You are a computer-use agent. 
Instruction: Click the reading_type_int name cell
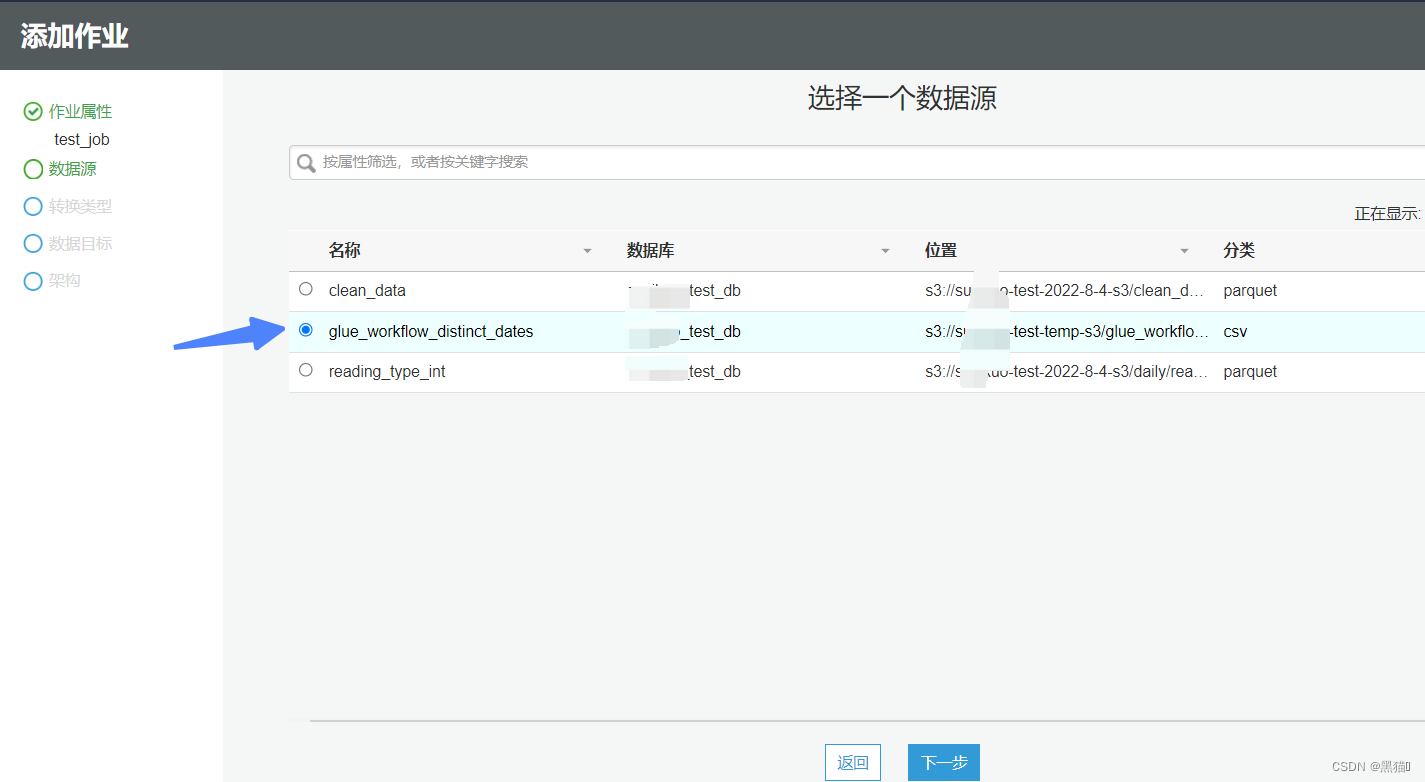[387, 372]
